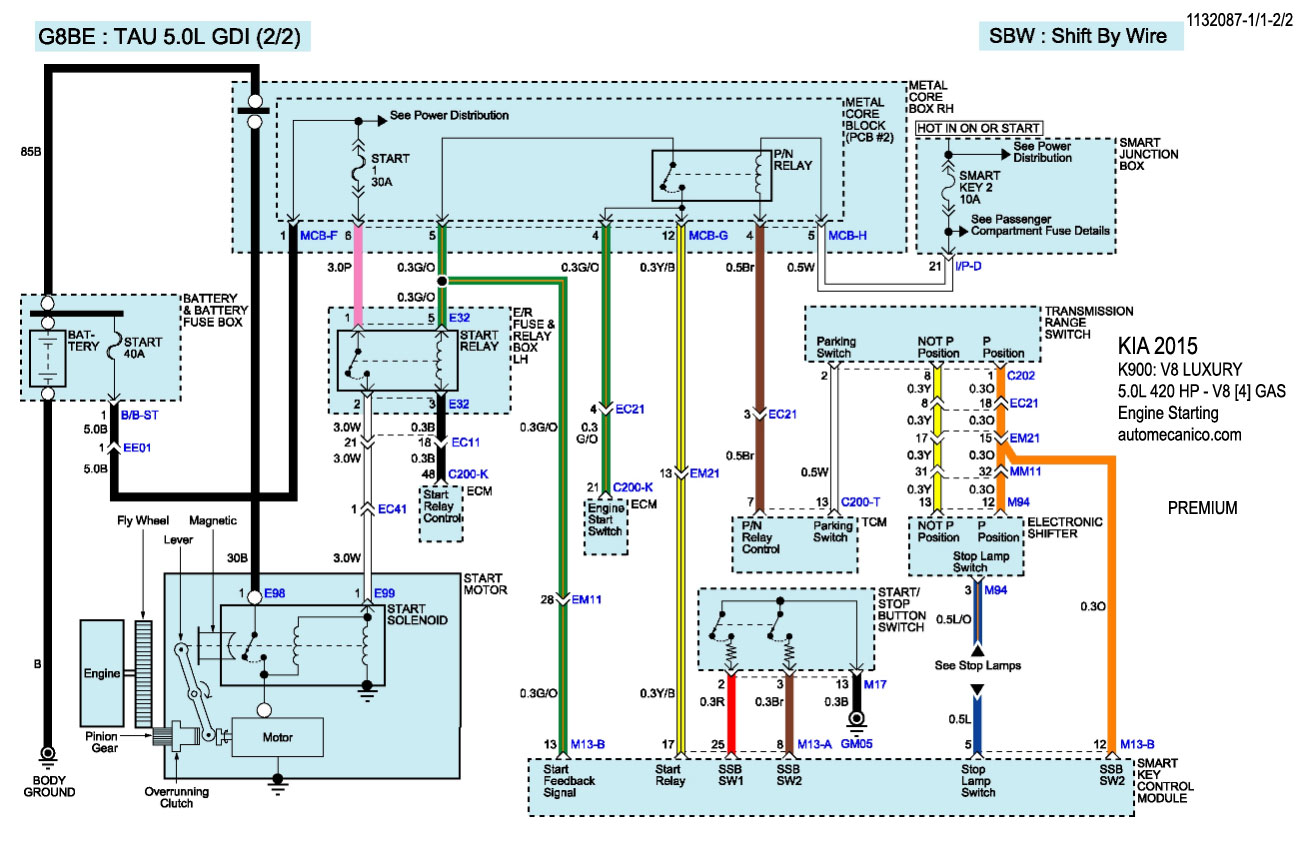This screenshot has width=1306, height=848.
Task: Select the GM05 ground point symbol
Action: [856, 719]
